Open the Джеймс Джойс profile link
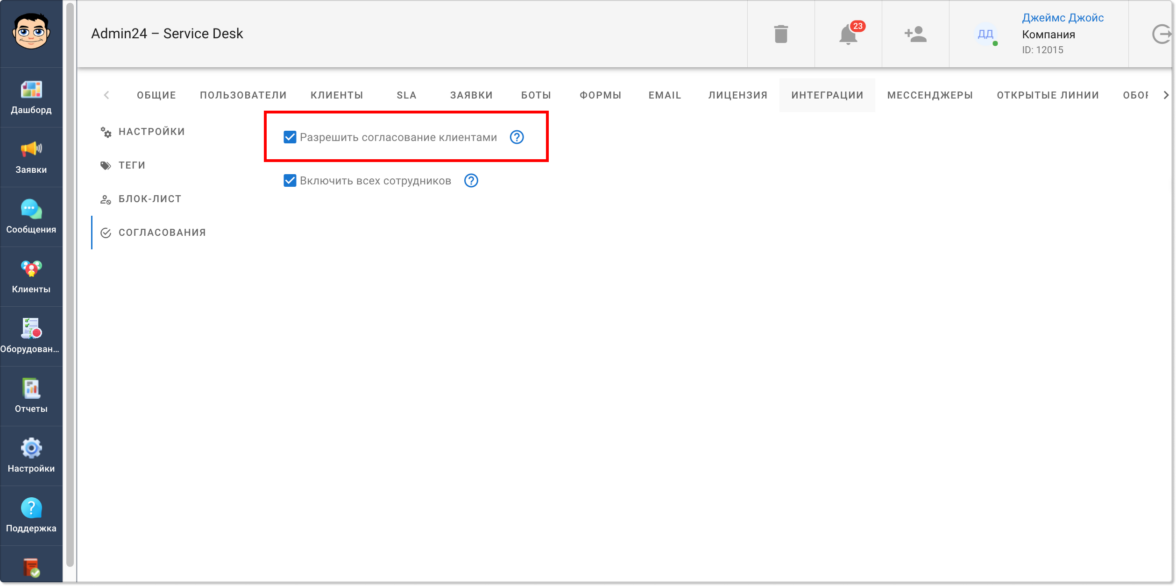Image resolution: width=1176 pixels, height=586 pixels. point(1062,17)
